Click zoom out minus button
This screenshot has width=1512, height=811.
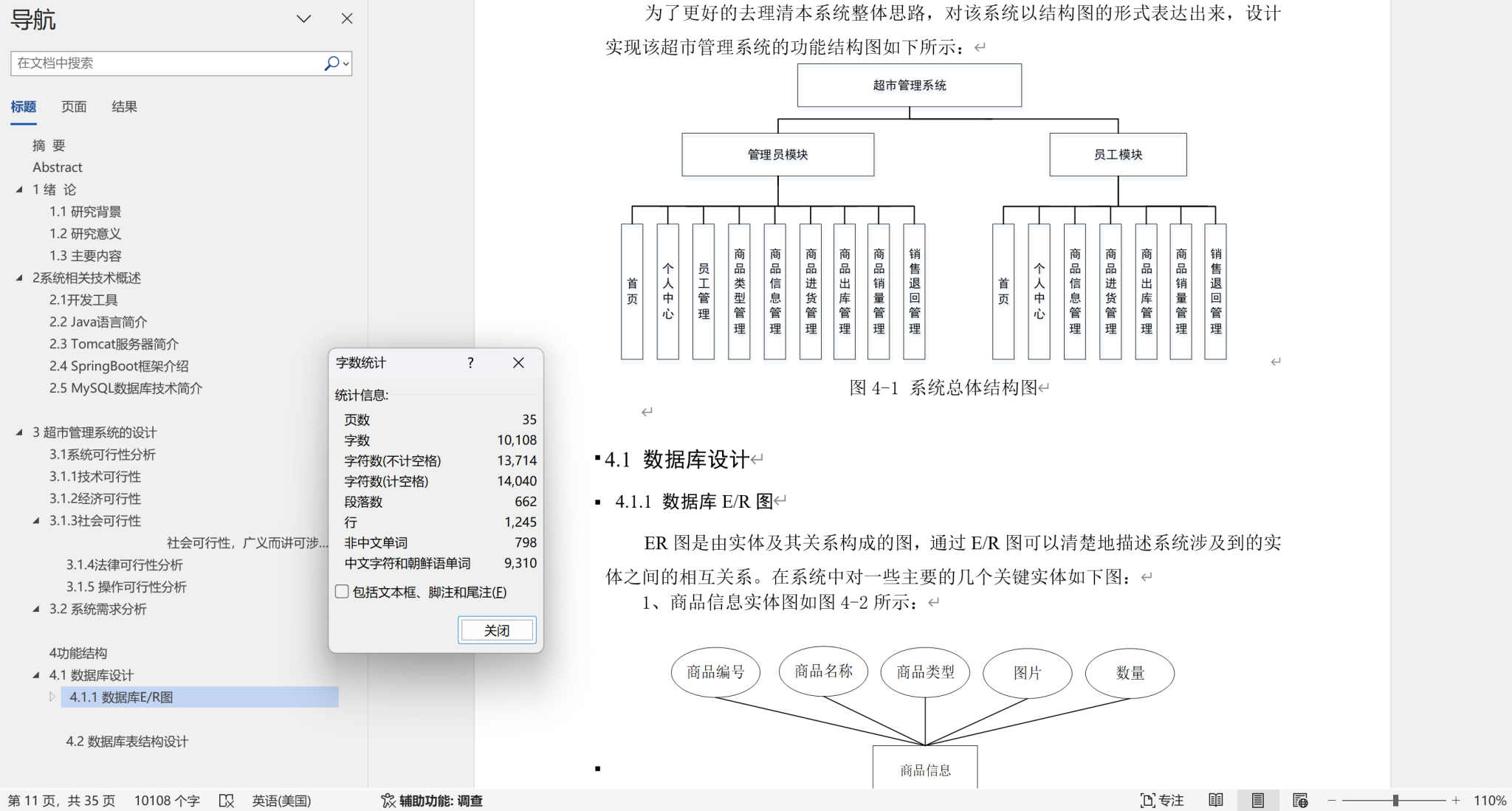(x=1332, y=801)
